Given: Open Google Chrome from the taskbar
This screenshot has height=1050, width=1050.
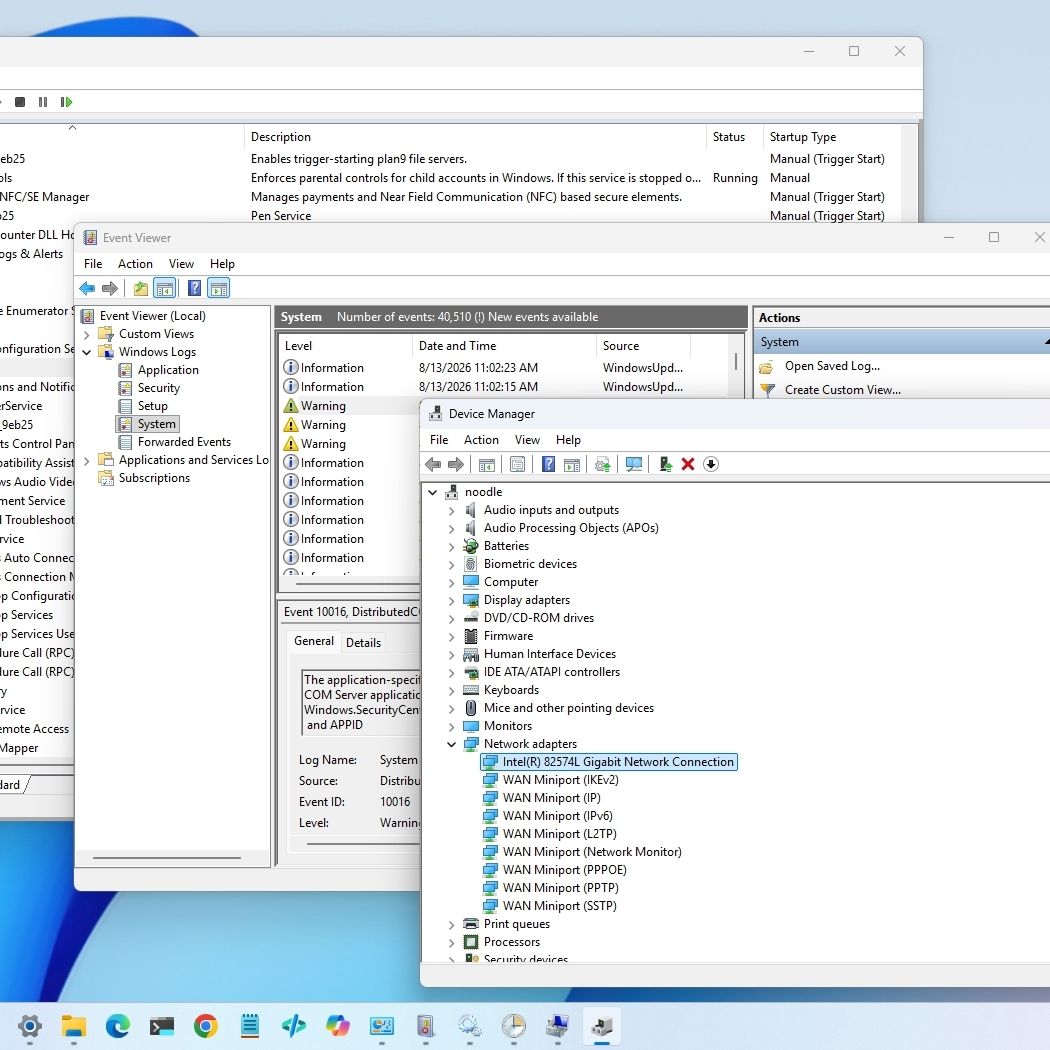Looking at the screenshot, I should (x=206, y=1025).
